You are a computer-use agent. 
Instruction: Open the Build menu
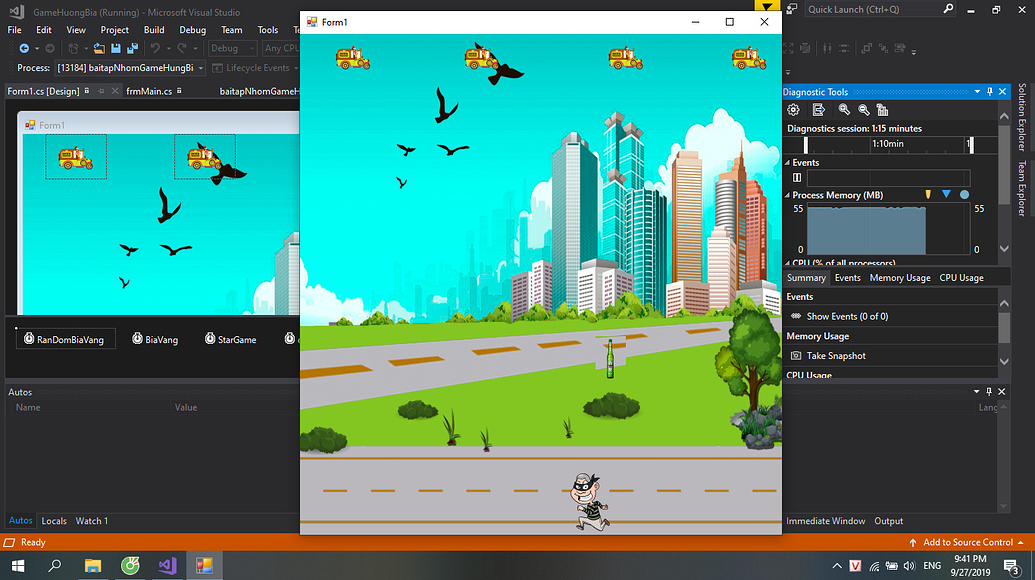coord(153,30)
